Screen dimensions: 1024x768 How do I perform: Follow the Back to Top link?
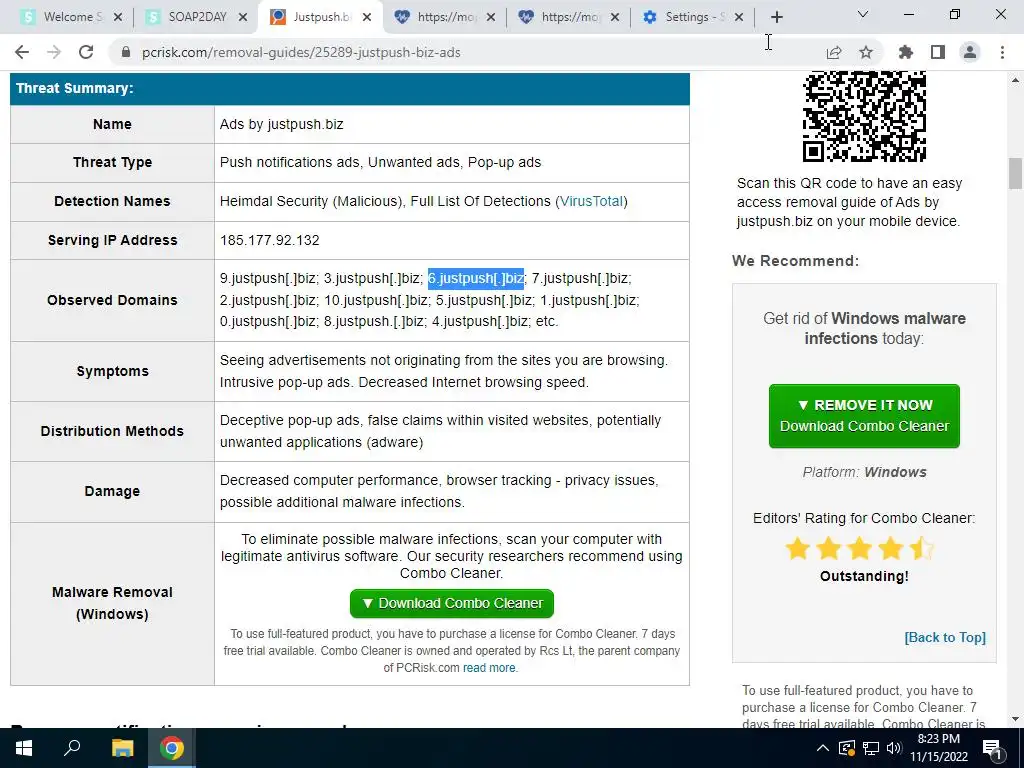[x=945, y=637]
